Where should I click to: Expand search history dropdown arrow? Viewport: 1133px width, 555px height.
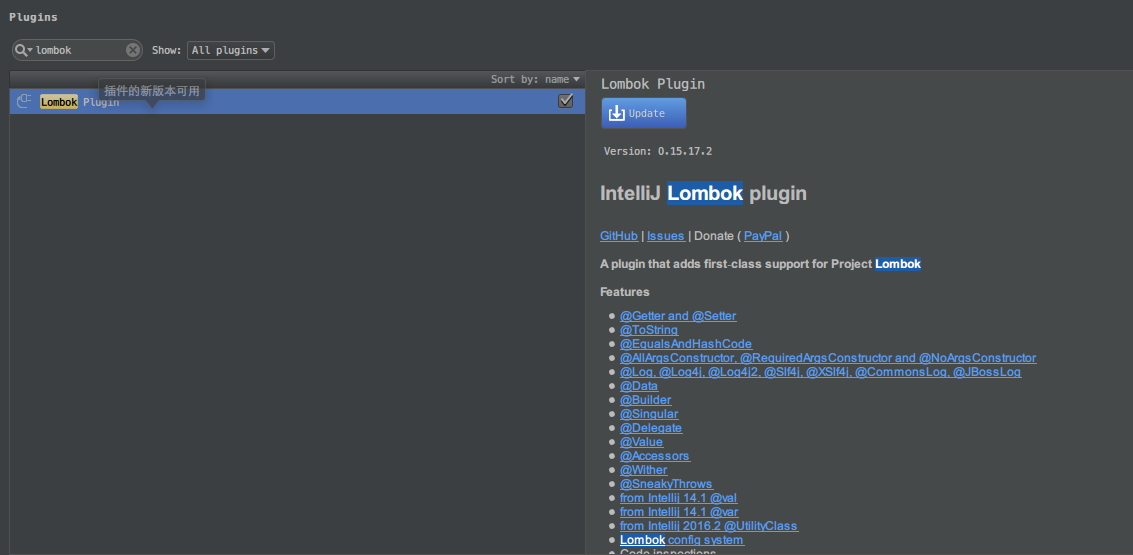pyautogui.click(x=30, y=50)
